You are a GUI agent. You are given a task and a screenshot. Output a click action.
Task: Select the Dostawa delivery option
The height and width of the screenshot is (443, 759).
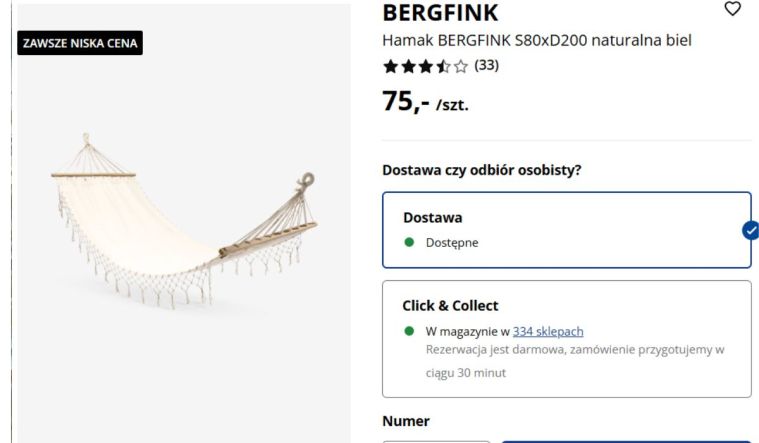[566, 229]
